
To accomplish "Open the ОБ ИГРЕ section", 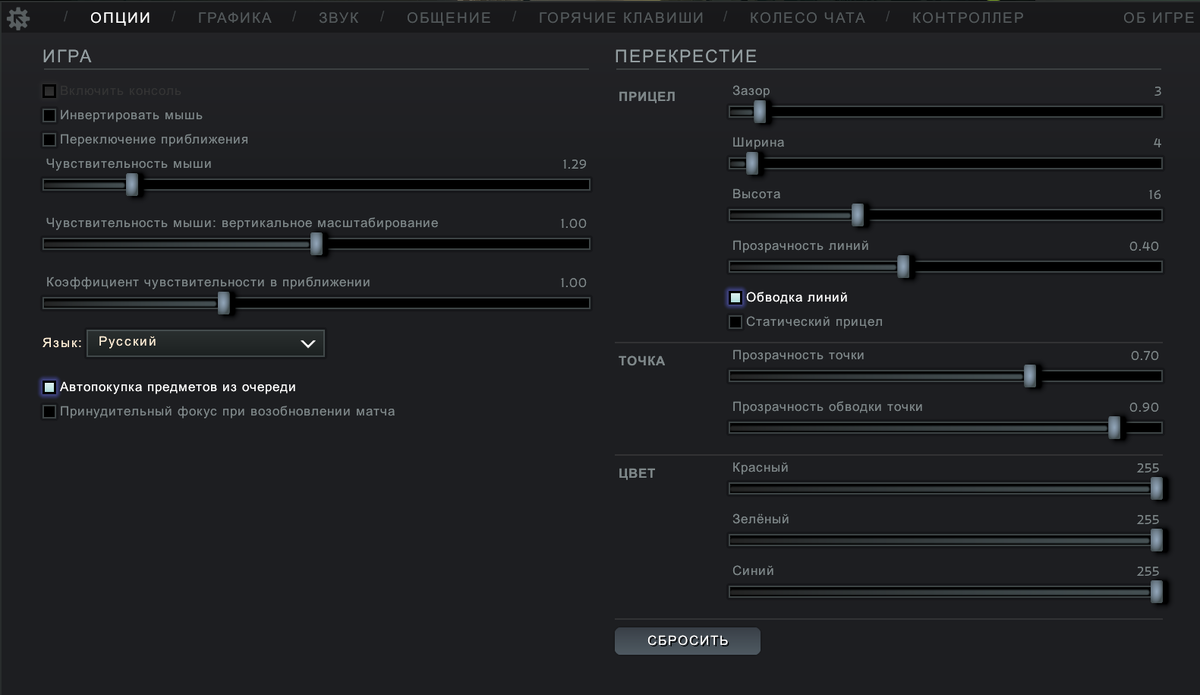I will pos(1160,18).
